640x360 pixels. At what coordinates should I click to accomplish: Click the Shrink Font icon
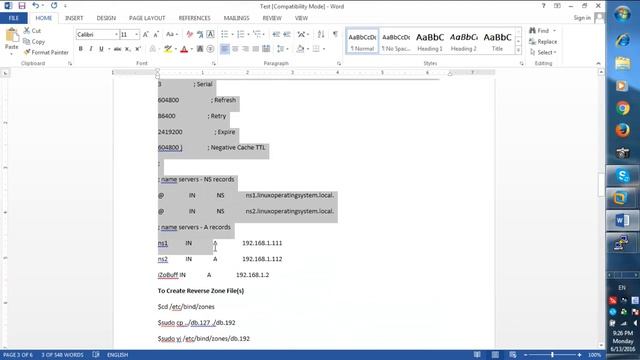pos(156,35)
